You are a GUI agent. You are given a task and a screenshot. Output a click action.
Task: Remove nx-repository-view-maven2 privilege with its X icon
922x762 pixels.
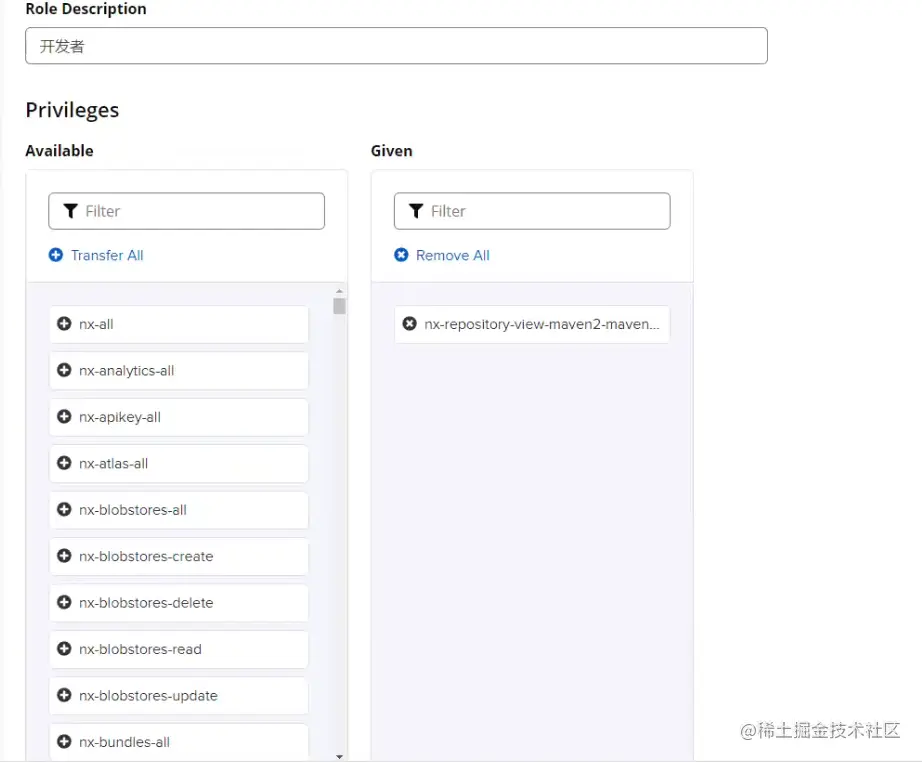(x=409, y=324)
